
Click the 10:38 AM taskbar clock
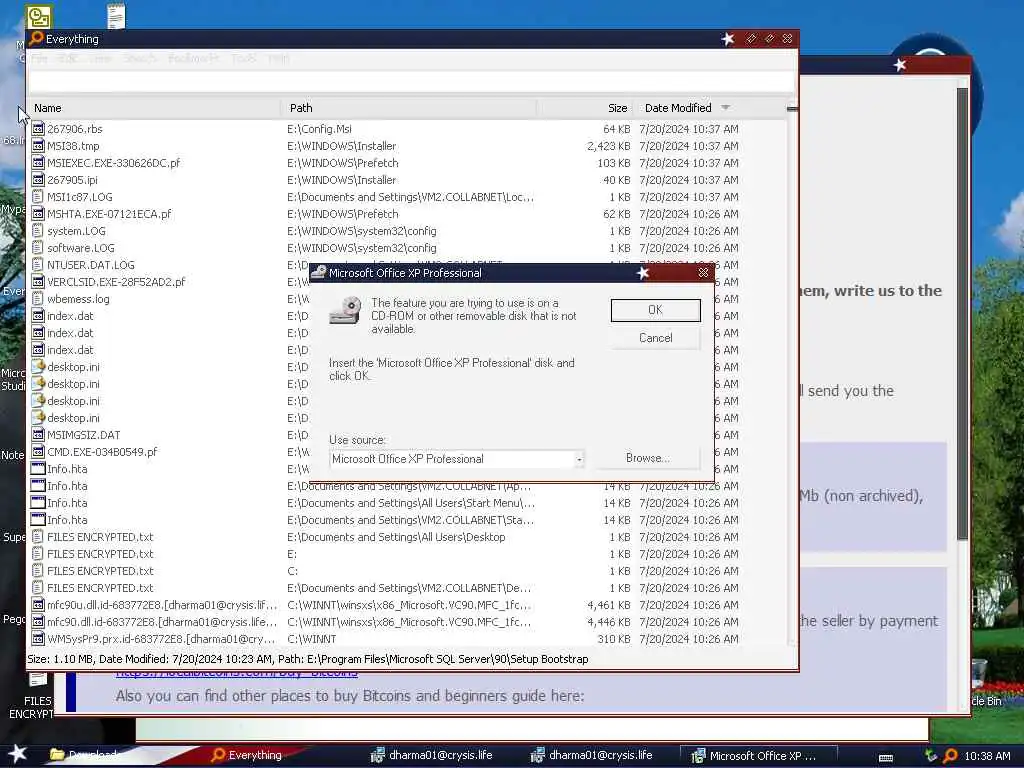click(987, 756)
